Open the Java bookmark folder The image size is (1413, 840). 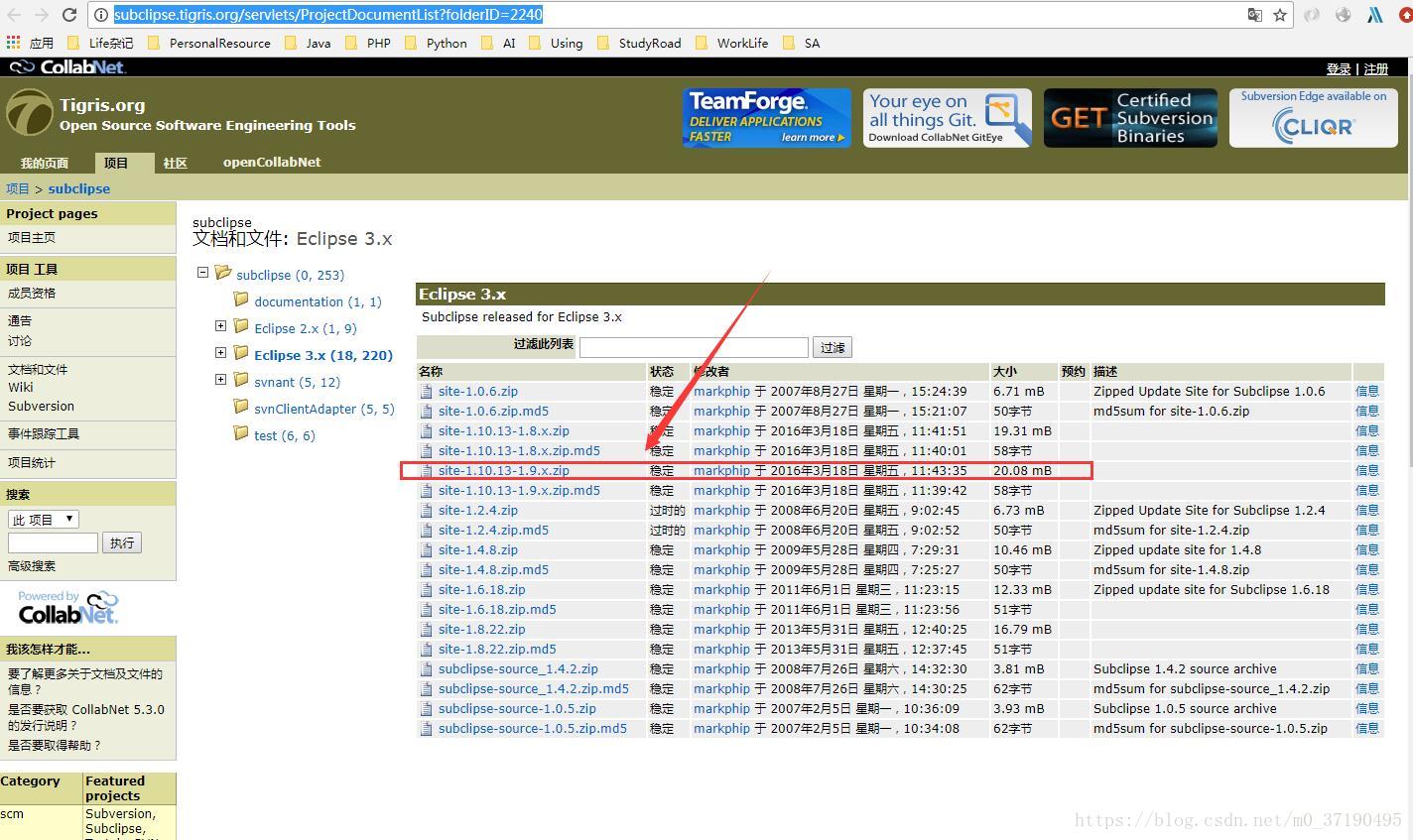pos(308,43)
